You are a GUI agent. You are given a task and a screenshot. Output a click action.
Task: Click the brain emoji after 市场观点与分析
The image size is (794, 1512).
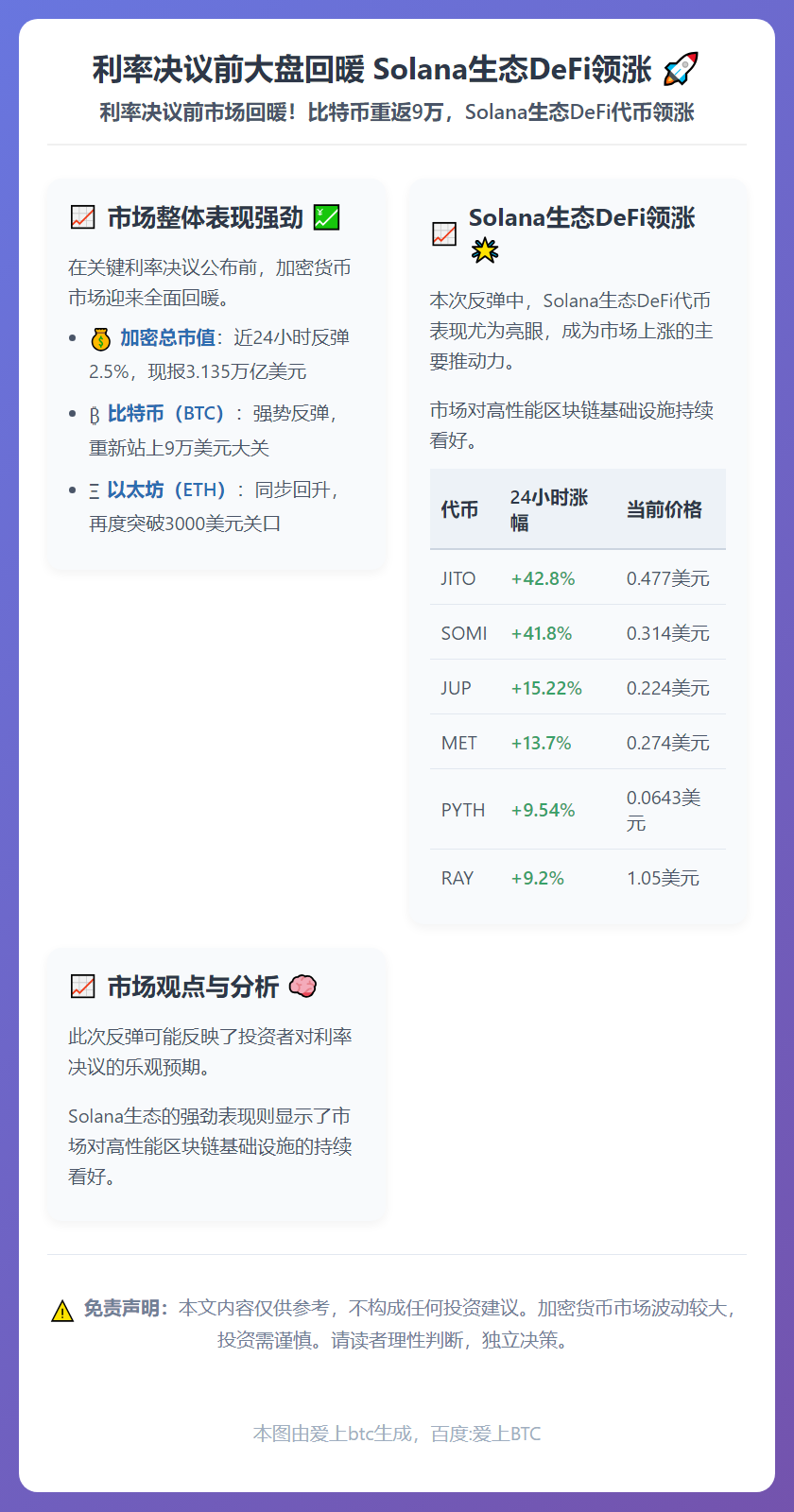tap(302, 987)
